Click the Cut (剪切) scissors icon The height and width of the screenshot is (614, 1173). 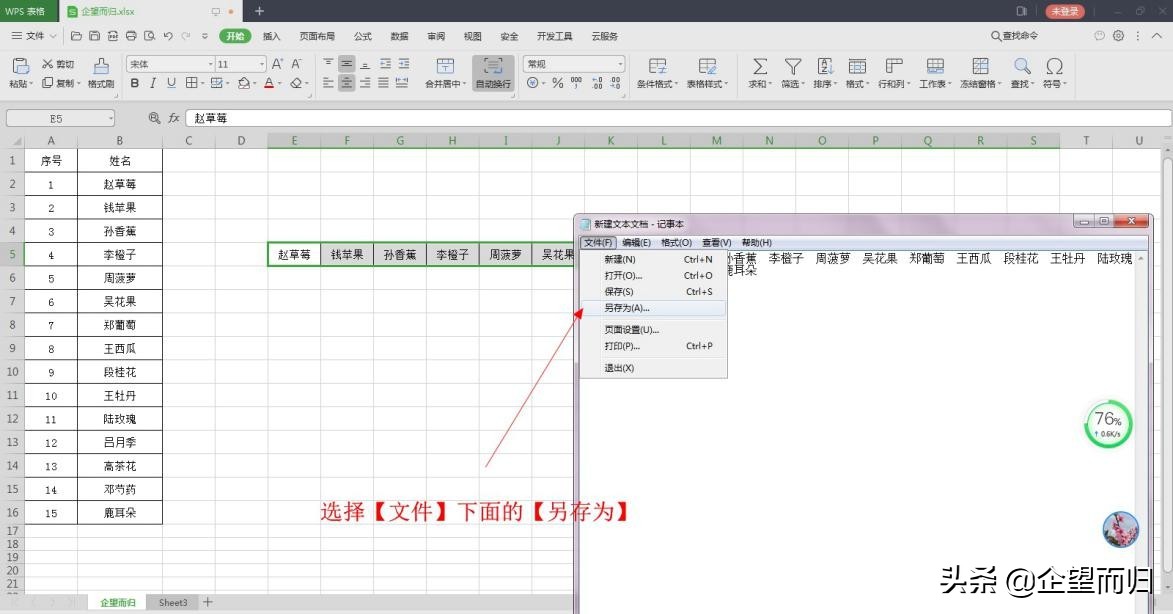(x=48, y=64)
